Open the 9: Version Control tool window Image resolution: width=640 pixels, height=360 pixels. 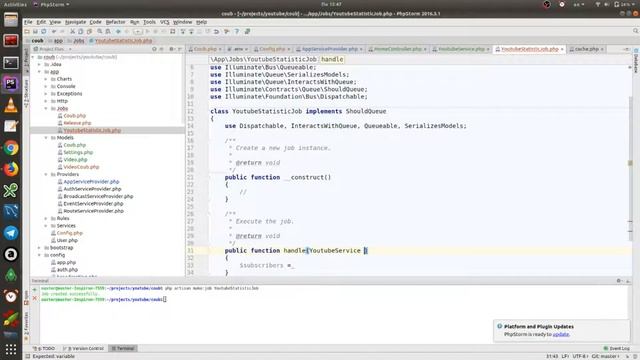[83, 349]
